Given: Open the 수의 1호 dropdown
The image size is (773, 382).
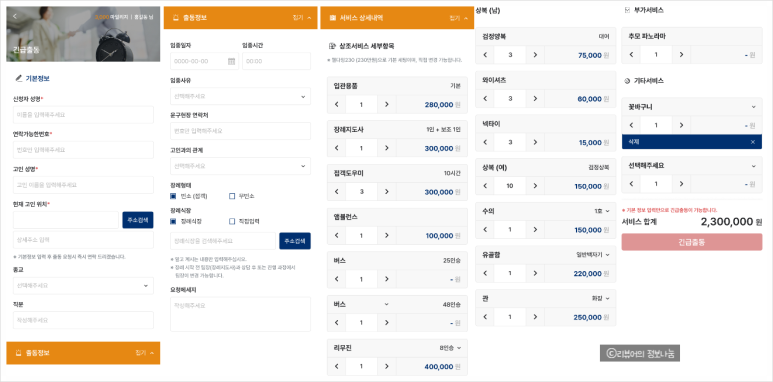Looking at the screenshot, I should tap(602, 211).
